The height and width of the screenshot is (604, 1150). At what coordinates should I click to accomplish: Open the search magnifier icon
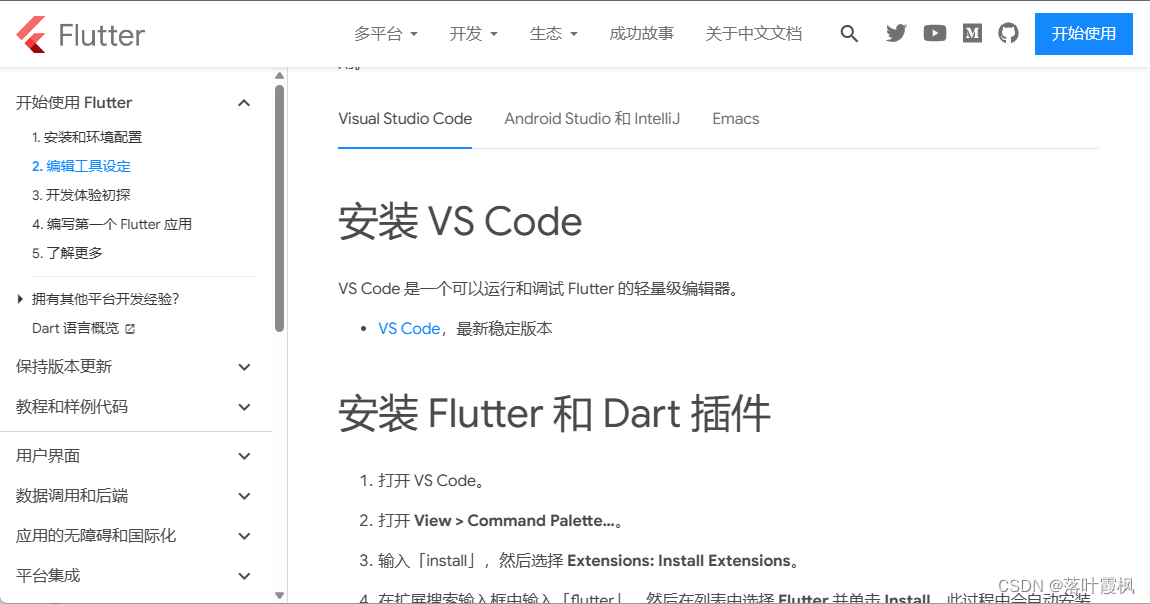[849, 34]
